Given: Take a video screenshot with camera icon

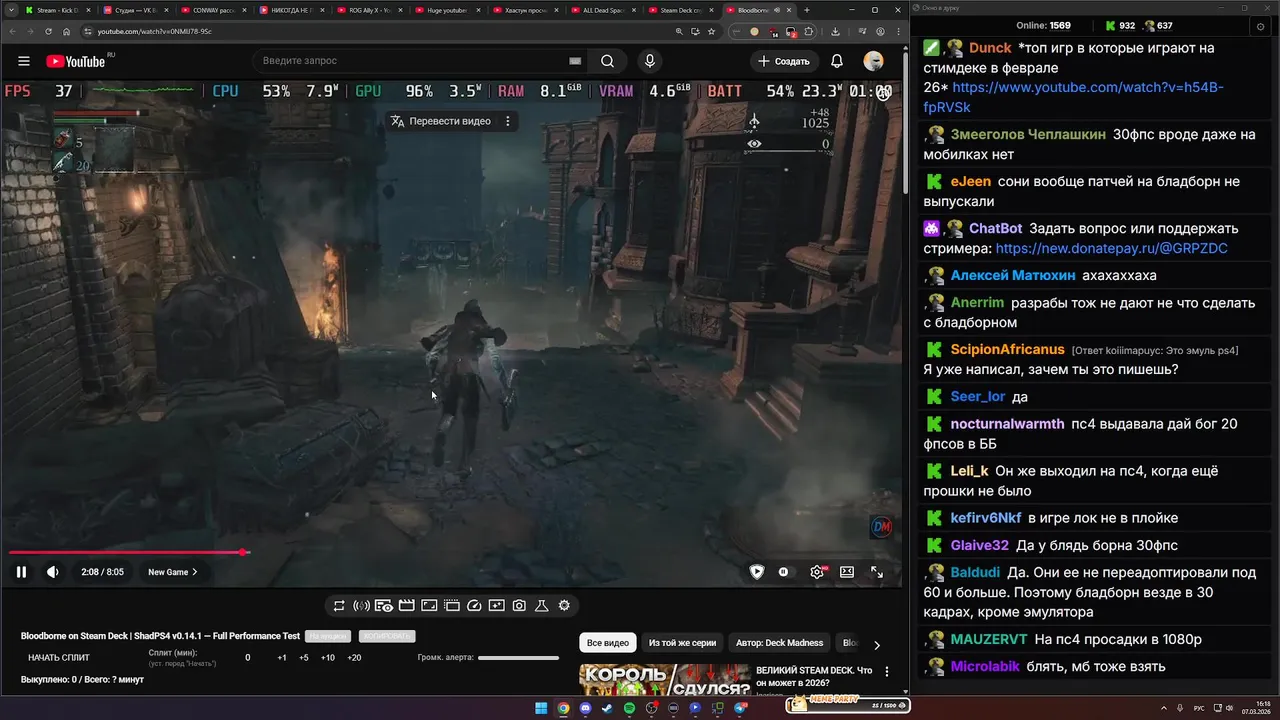Looking at the screenshot, I should (519, 605).
